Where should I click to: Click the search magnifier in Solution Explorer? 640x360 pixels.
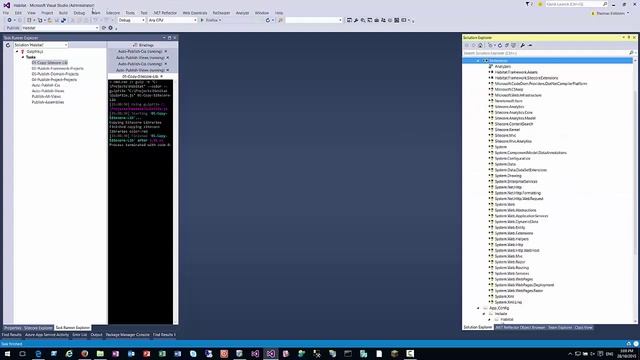coord(631,53)
